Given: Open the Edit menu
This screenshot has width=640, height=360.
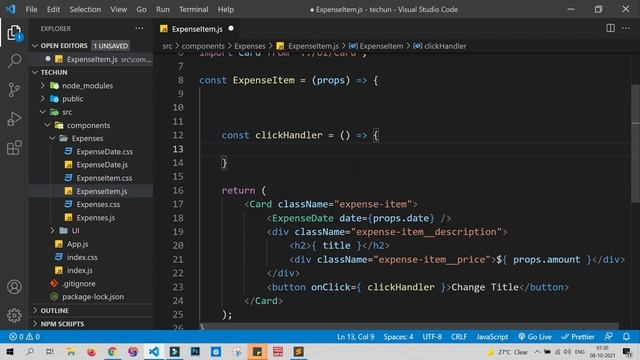Looking at the screenshot, I should (53, 9).
